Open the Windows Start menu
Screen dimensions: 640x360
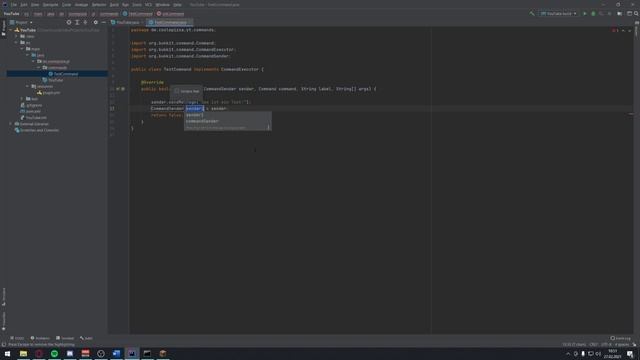[x=7, y=353]
